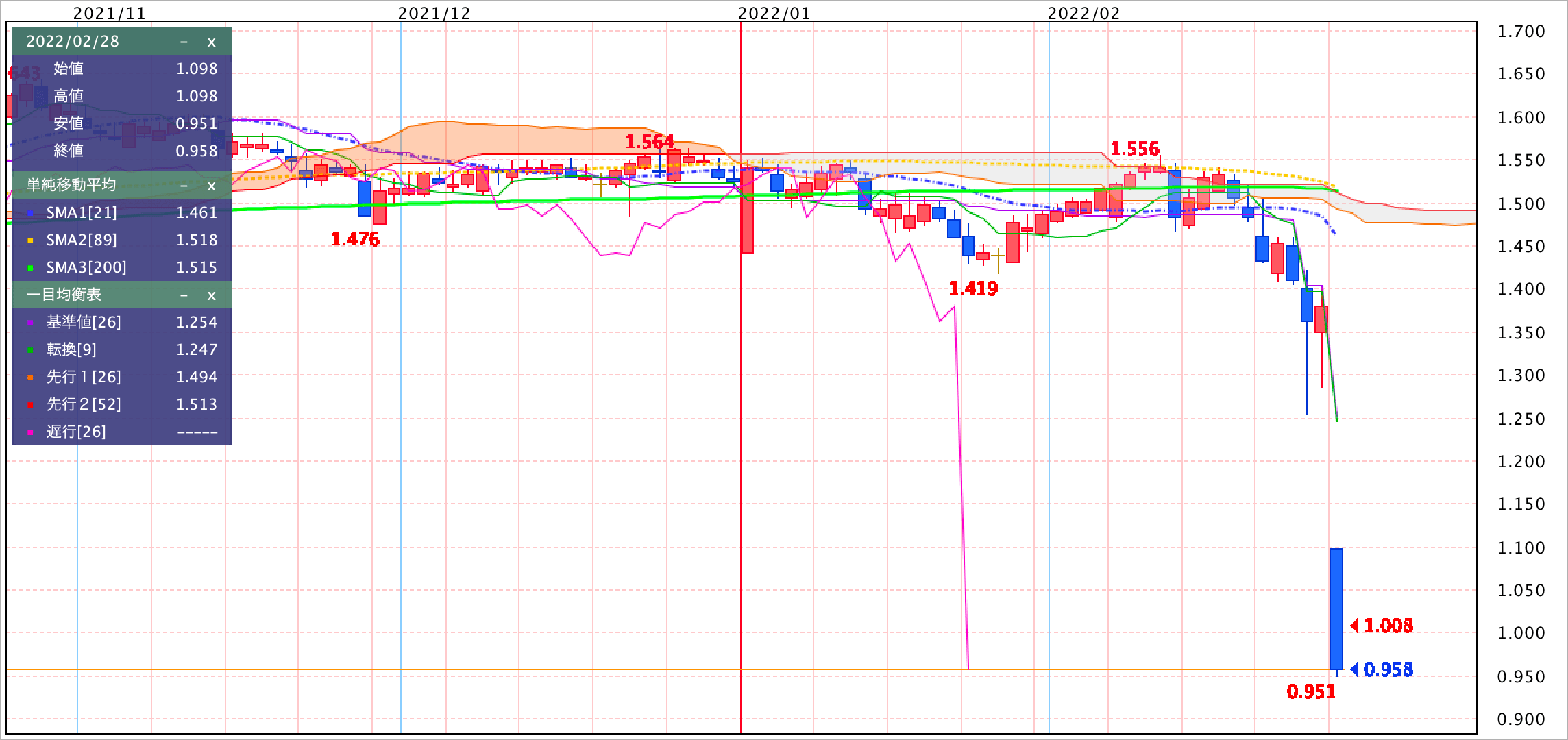Click the 2022/02/28 date panel title
The width and height of the screenshot is (1568, 740).
click(x=73, y=41)
